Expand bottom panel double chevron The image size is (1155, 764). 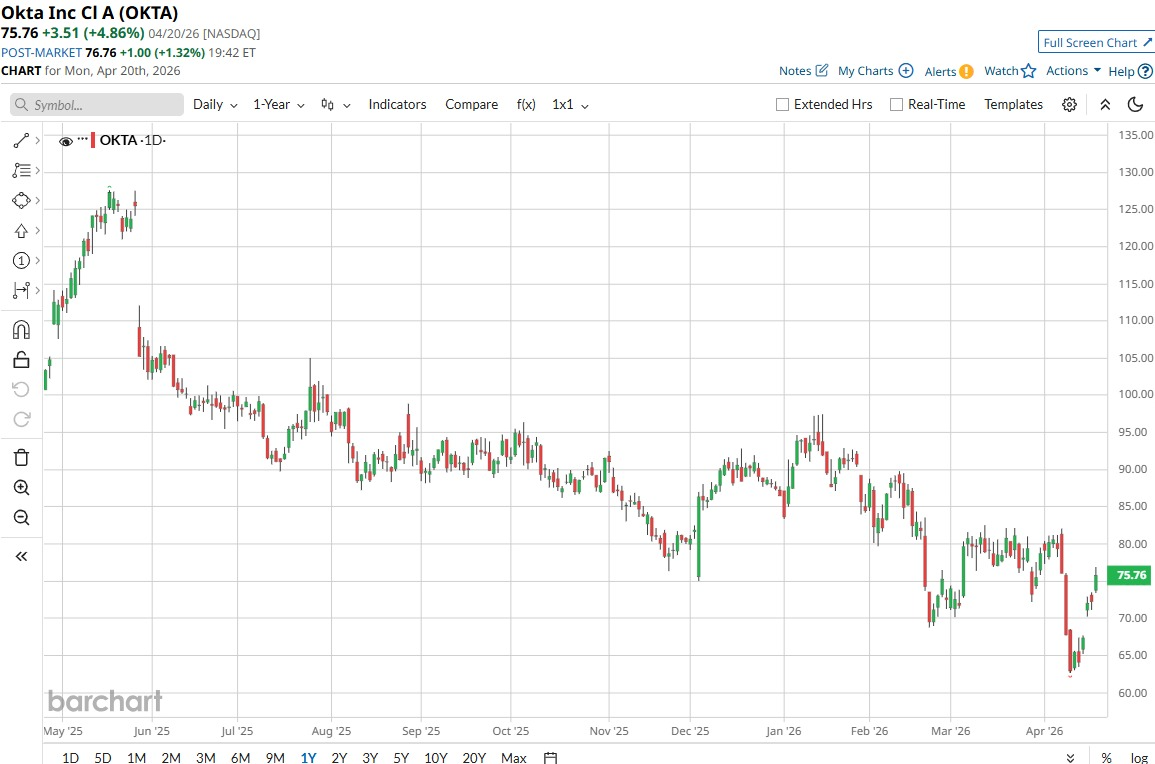pyautogui.click(x=1070, y=757)
